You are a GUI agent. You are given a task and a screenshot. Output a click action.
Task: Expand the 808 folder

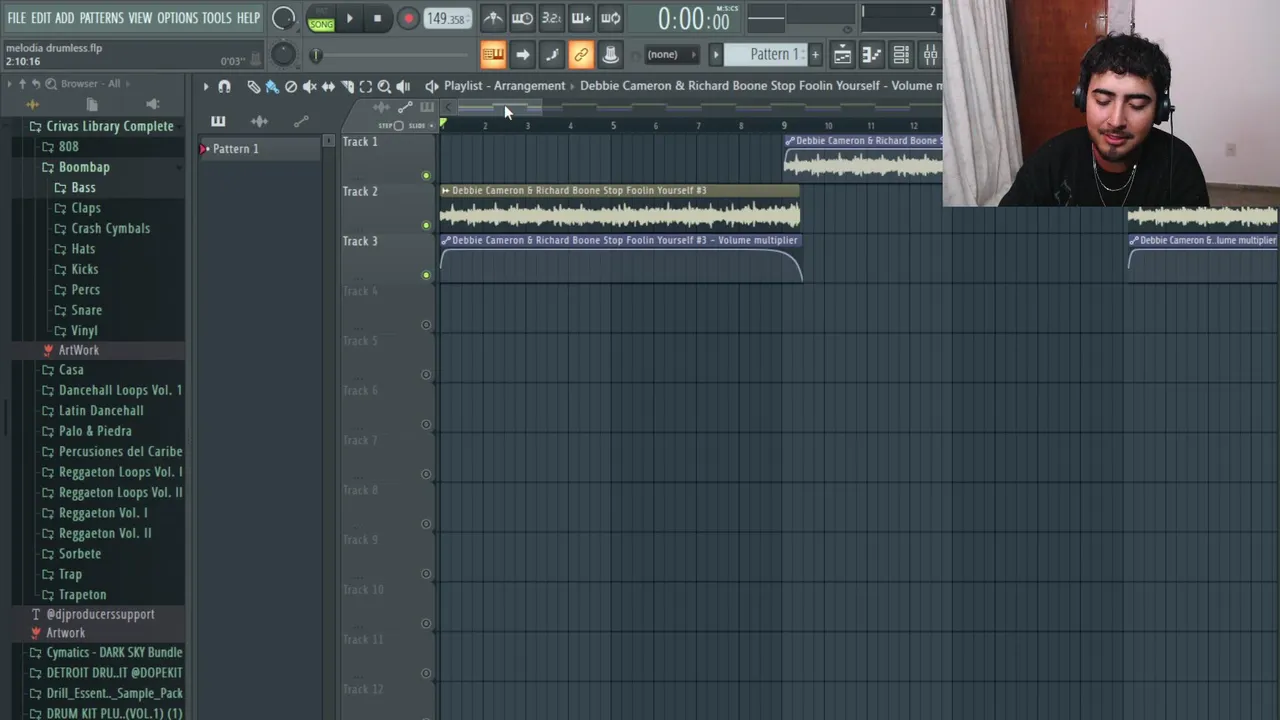(60, 146)
